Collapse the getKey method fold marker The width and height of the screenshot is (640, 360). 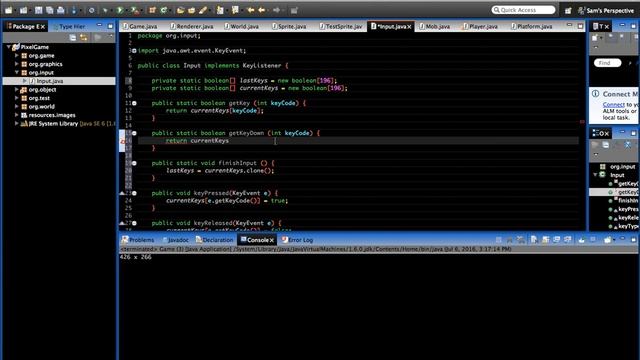[x=134, y=103]
